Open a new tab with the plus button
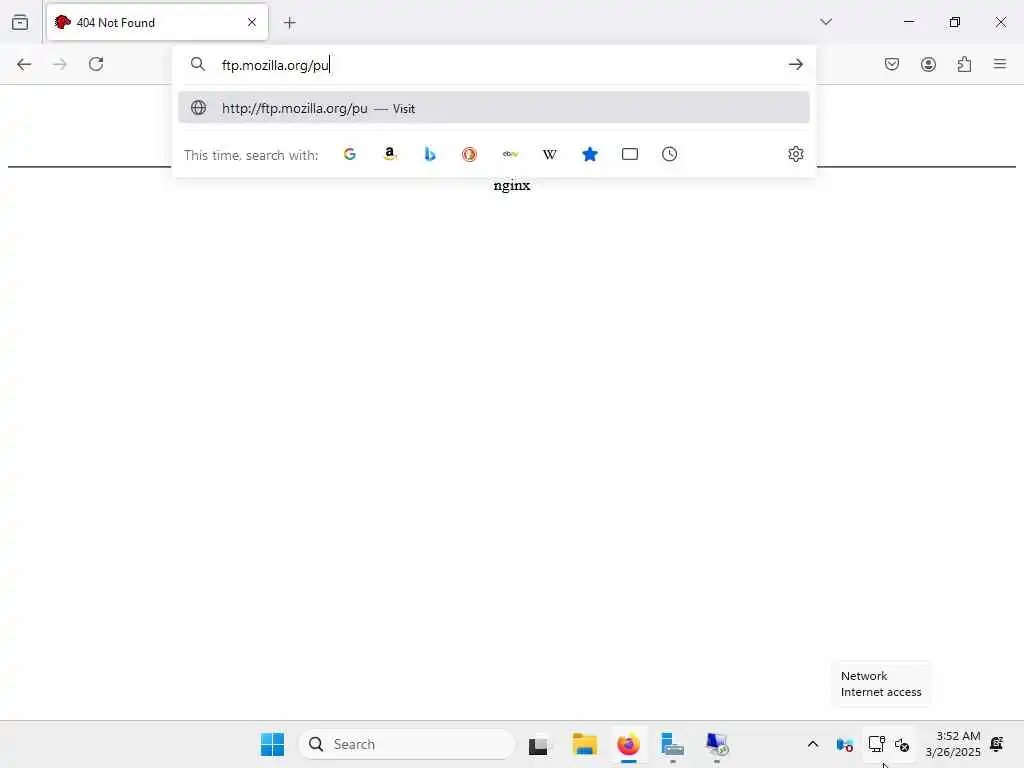This screenshot has width=1024, height=768. (x=290, y=23)
